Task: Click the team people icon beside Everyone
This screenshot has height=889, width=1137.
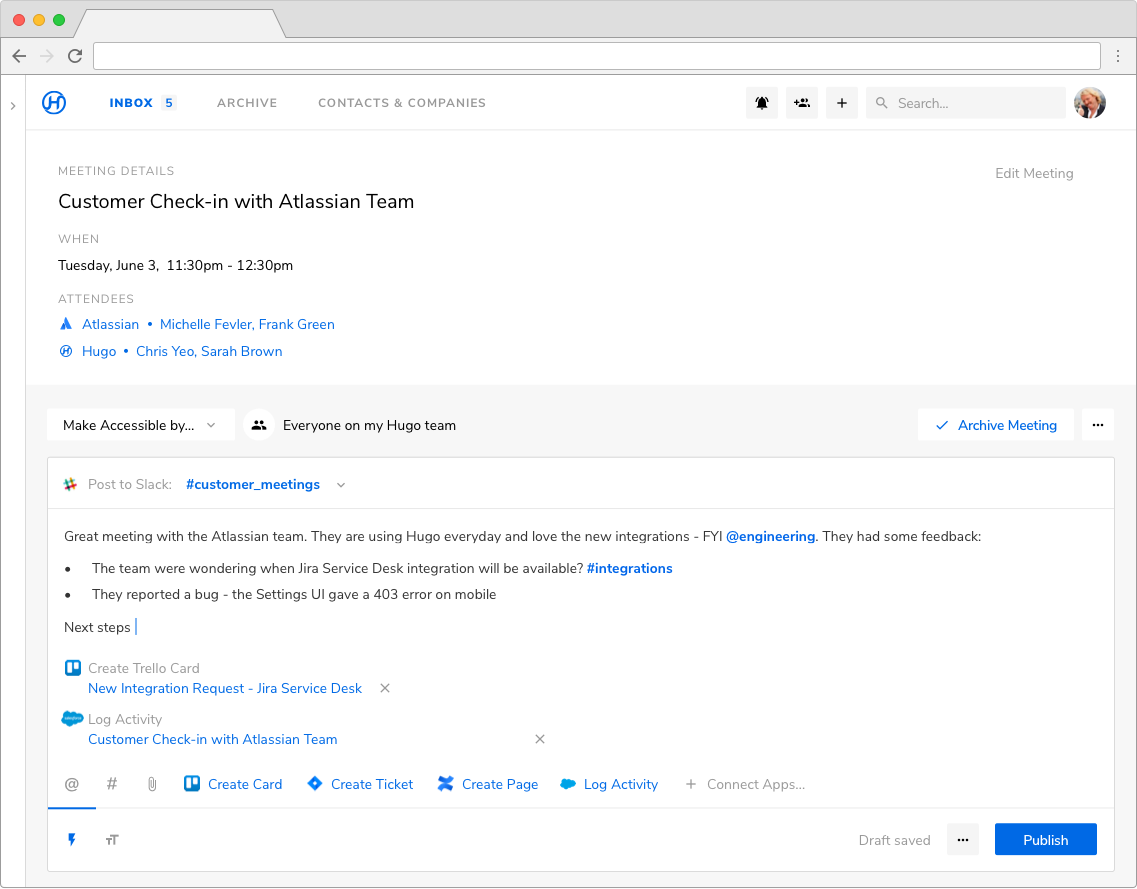Action: coord(259,426)
